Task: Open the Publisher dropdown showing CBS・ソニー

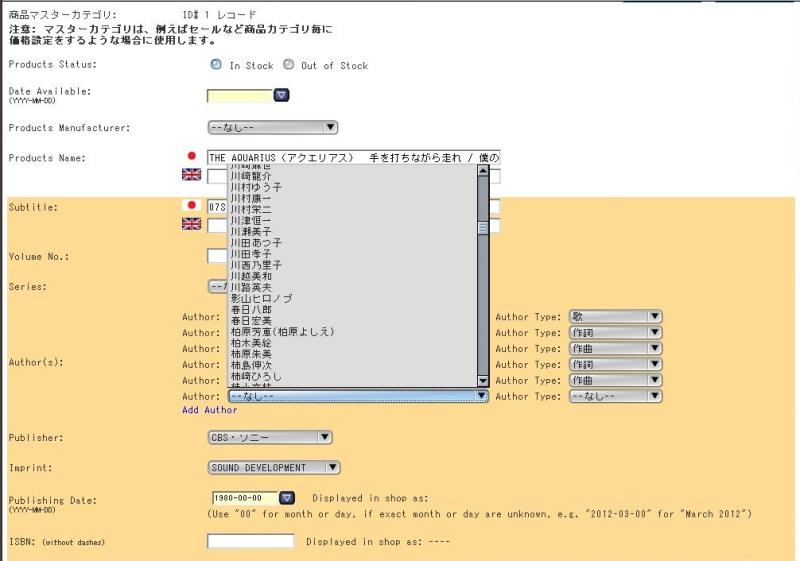Action: [270, 437]
